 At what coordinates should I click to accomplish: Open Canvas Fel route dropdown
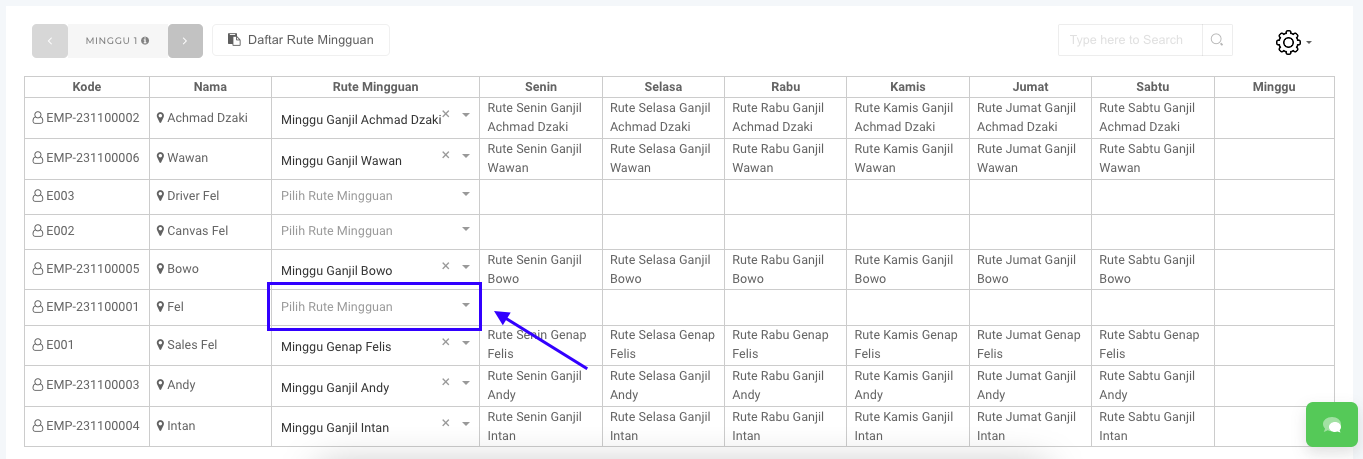pyautogui.click(x=465, y=230)
